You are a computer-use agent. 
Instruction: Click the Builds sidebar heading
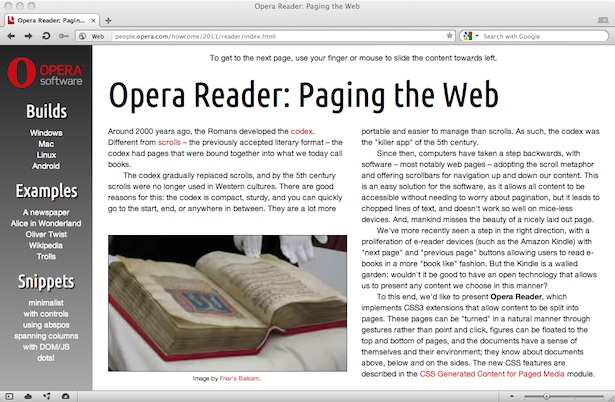point(46,111)
